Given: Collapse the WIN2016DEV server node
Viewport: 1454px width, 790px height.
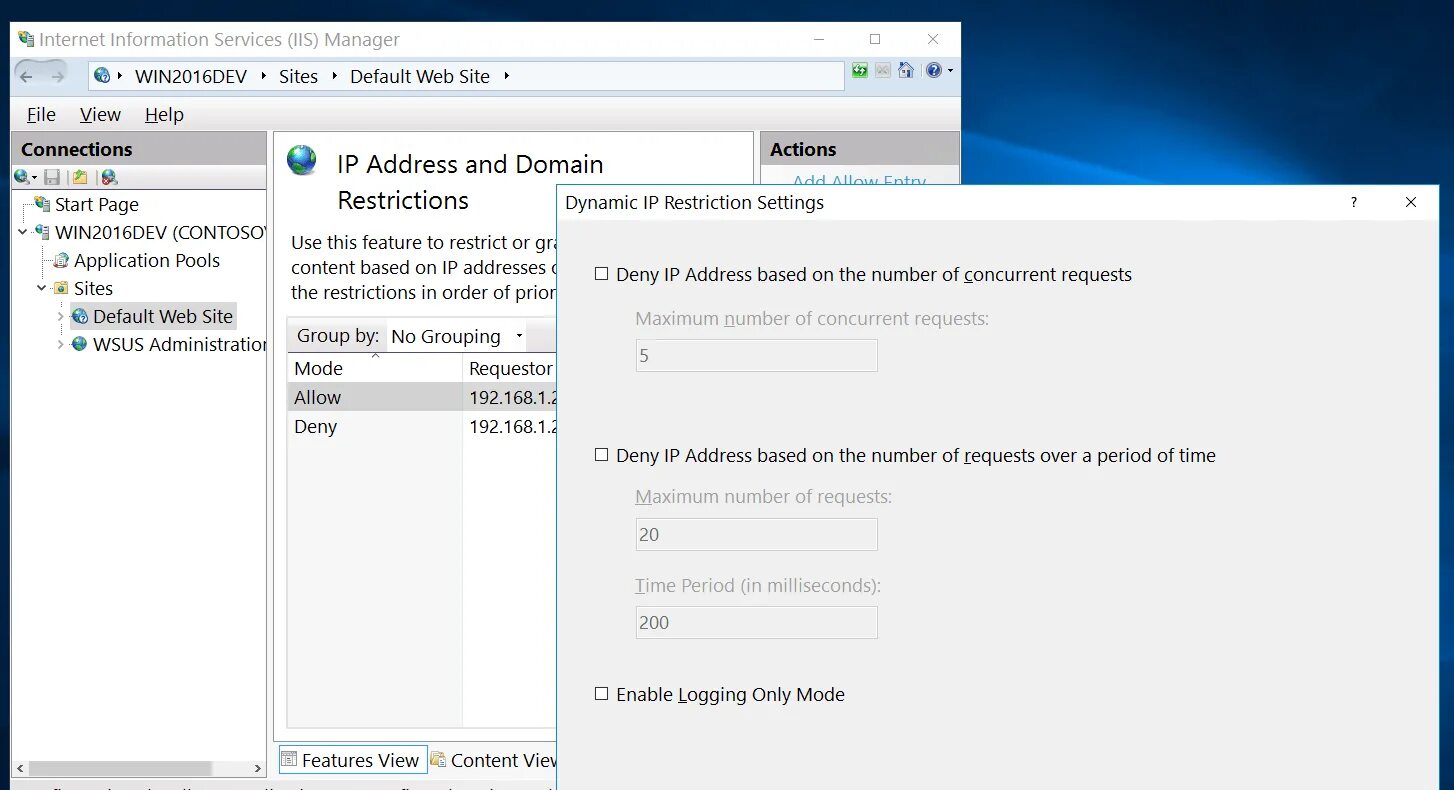Looking at the screenshot, I should (x=23, y=232).
